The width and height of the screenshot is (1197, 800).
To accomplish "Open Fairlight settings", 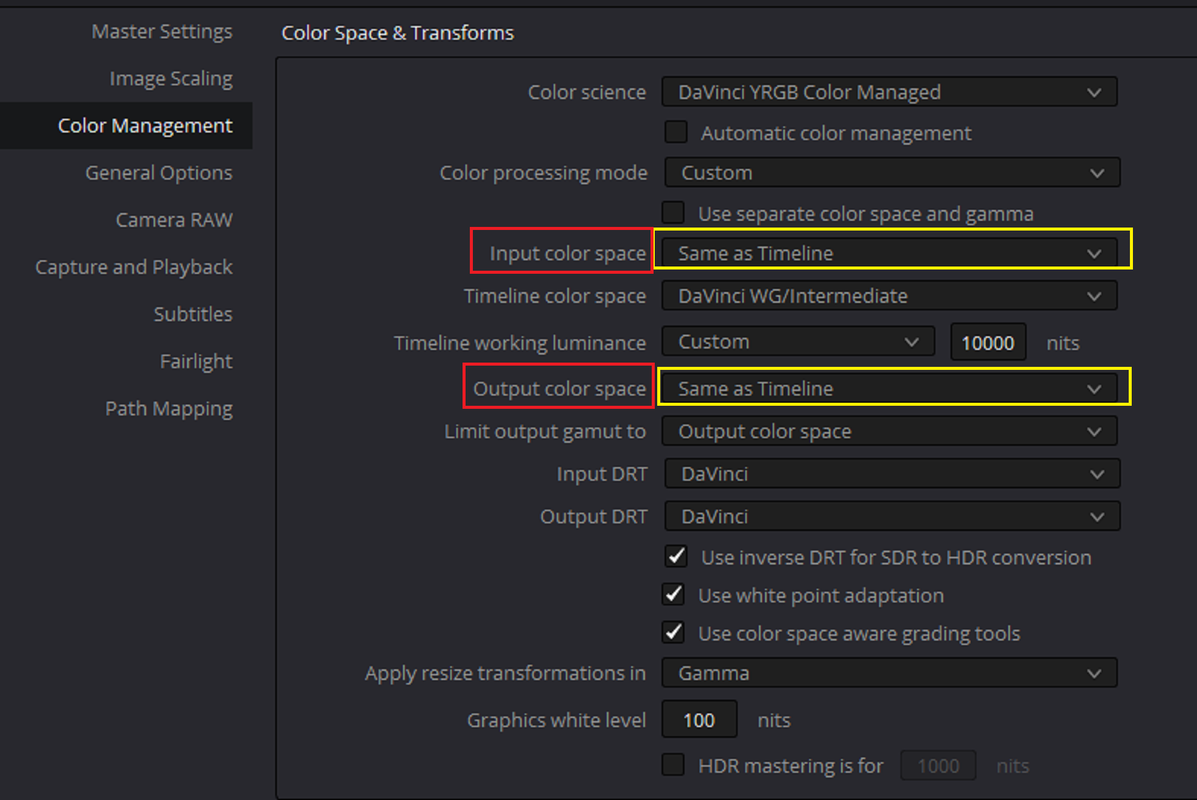I will click(196, 361).
